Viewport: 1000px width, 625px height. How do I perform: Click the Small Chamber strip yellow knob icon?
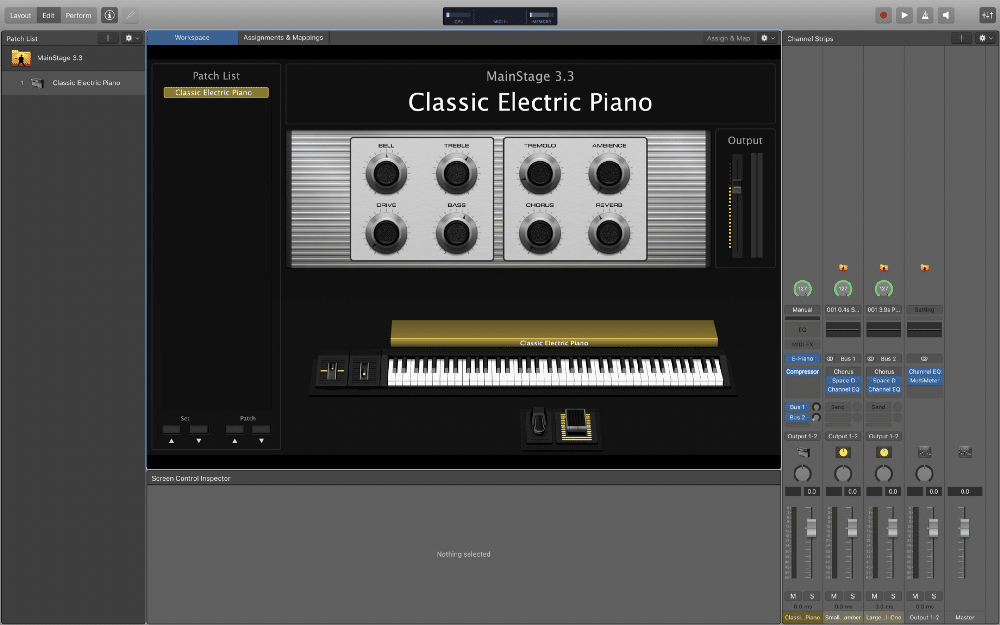coord(843,453)
